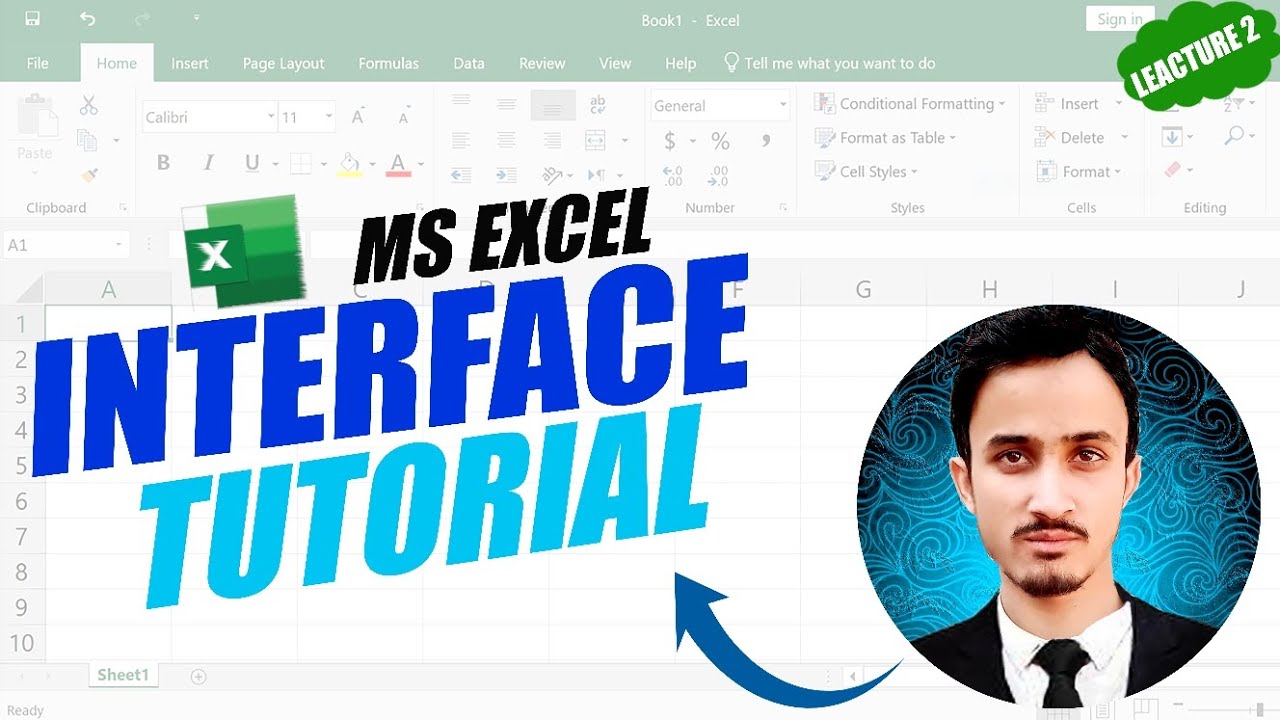Click the Copy icon in Clipboard group

click(x=87, y=140)
